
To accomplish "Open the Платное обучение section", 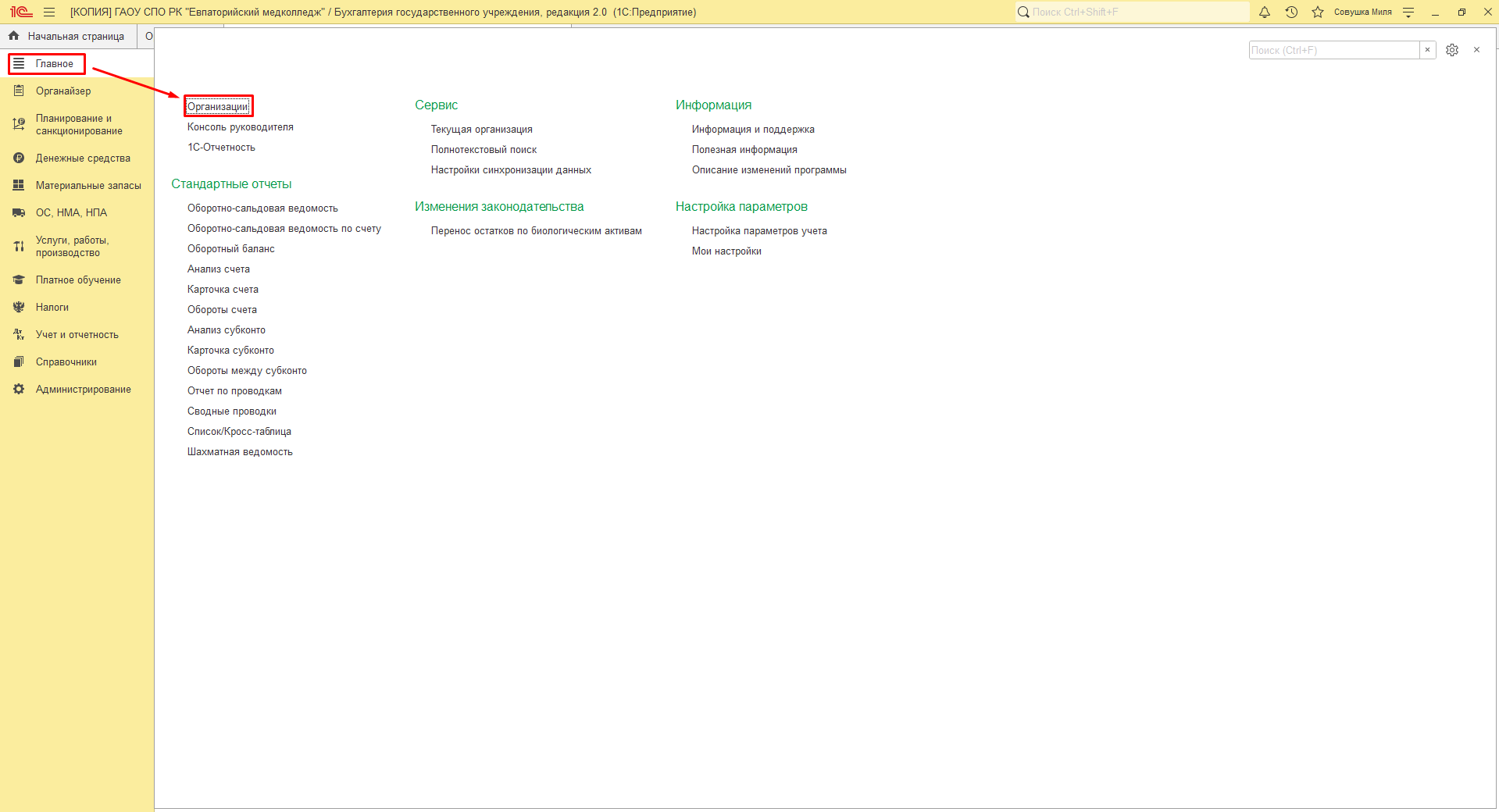I will pos(78,280).
